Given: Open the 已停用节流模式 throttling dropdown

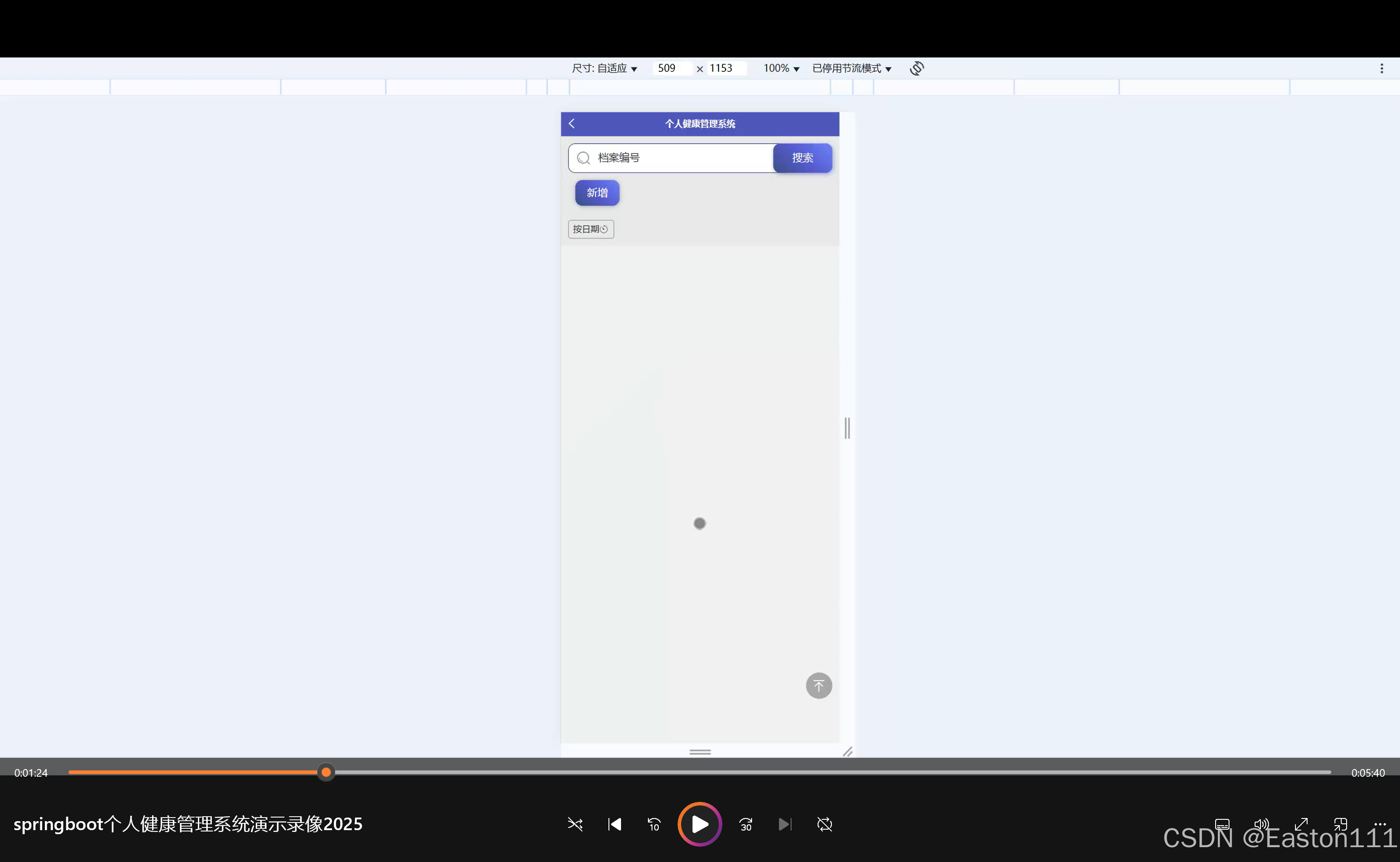Looking at the screenshot, I should [851, 68].
